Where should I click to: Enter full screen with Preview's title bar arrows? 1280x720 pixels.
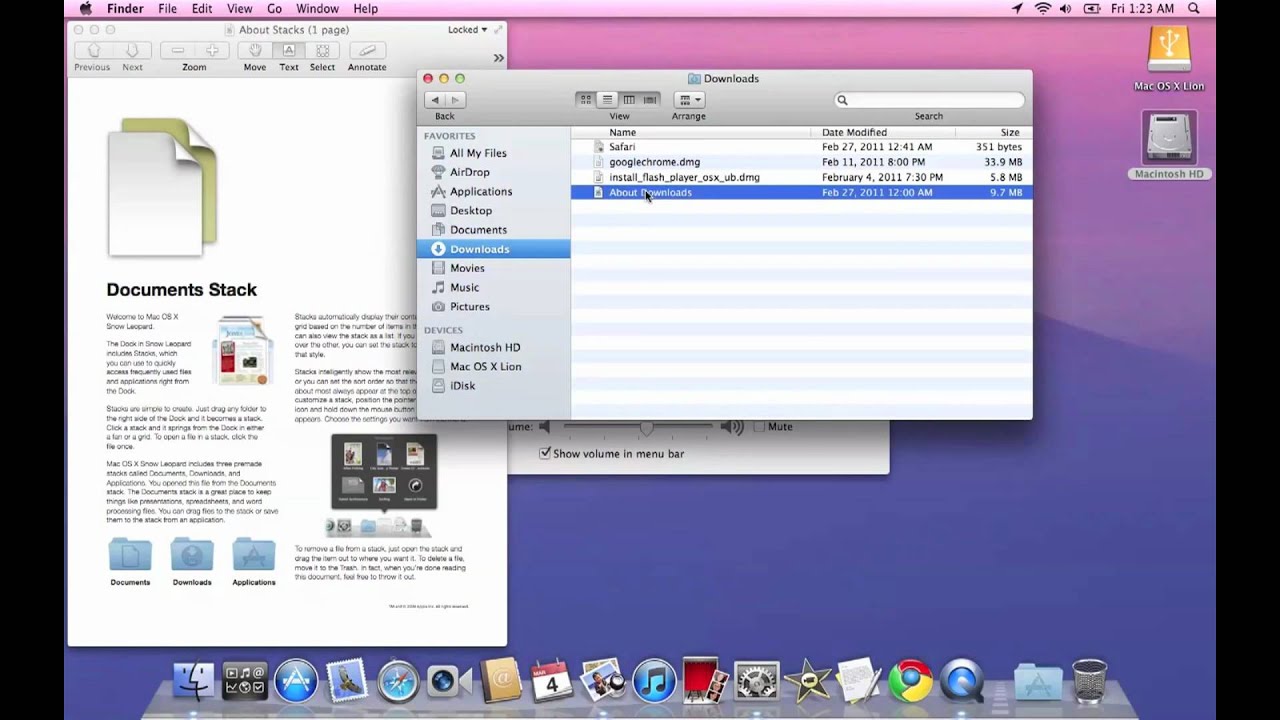(x=498, y=29)
